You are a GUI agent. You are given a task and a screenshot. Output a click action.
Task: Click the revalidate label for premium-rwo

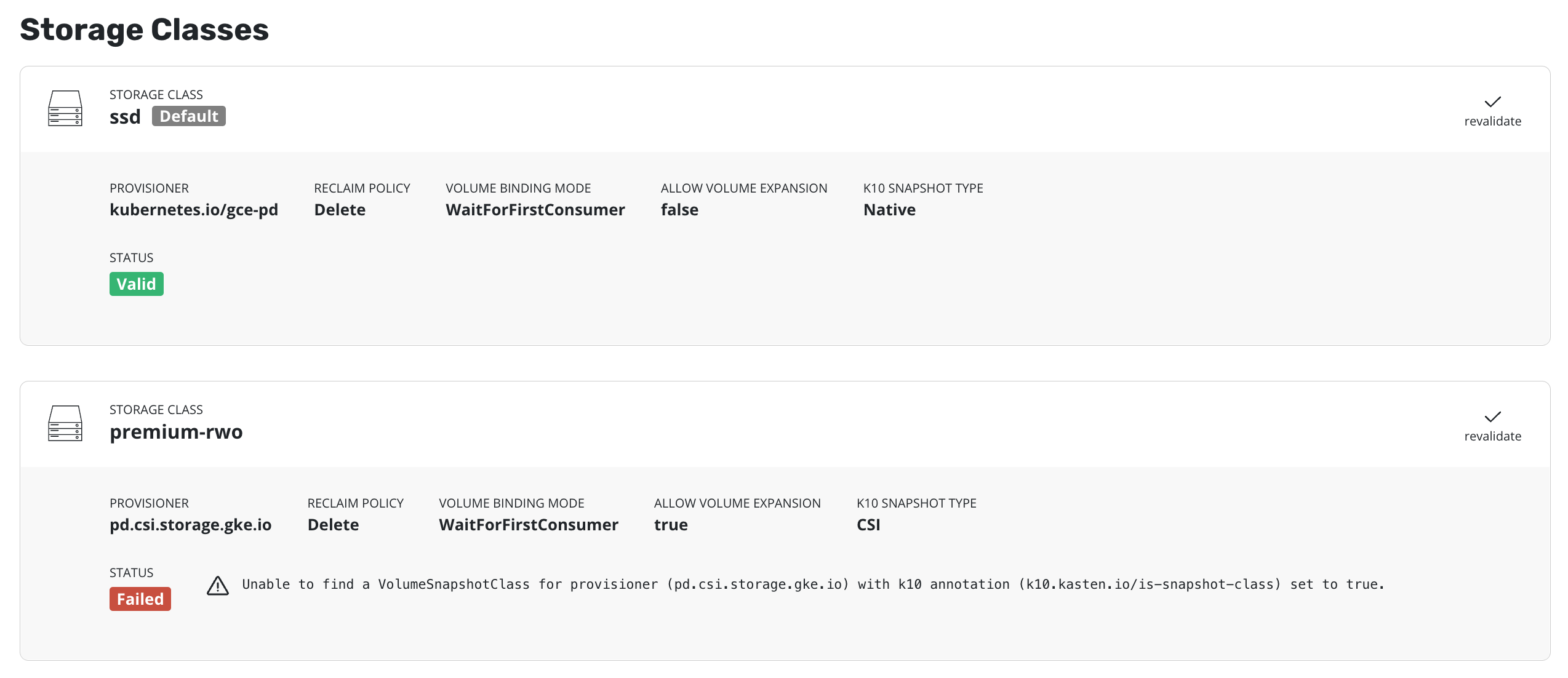point(1492,436)
